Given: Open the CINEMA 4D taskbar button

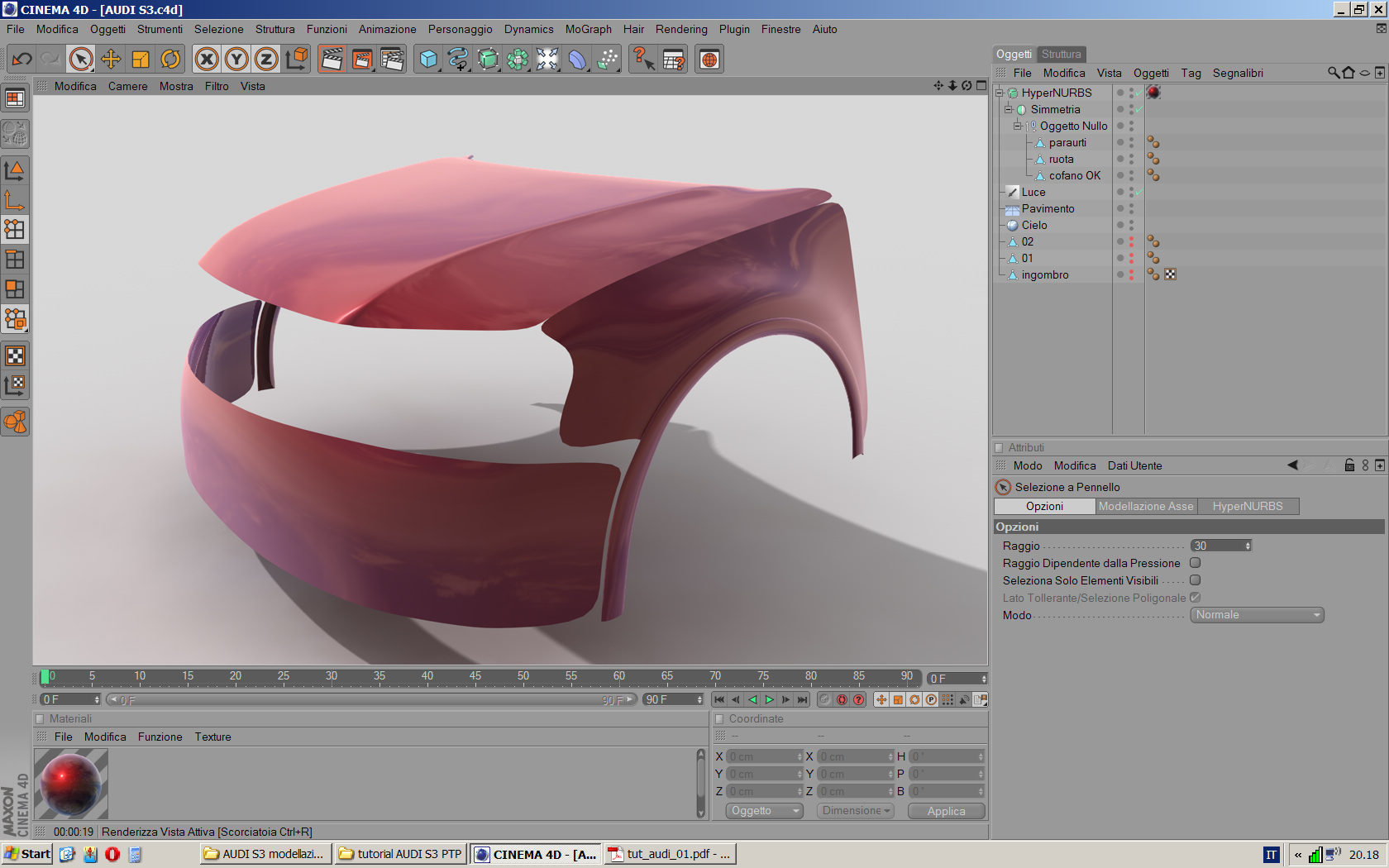Looking at the screenshot, I should tap(536, 854).
